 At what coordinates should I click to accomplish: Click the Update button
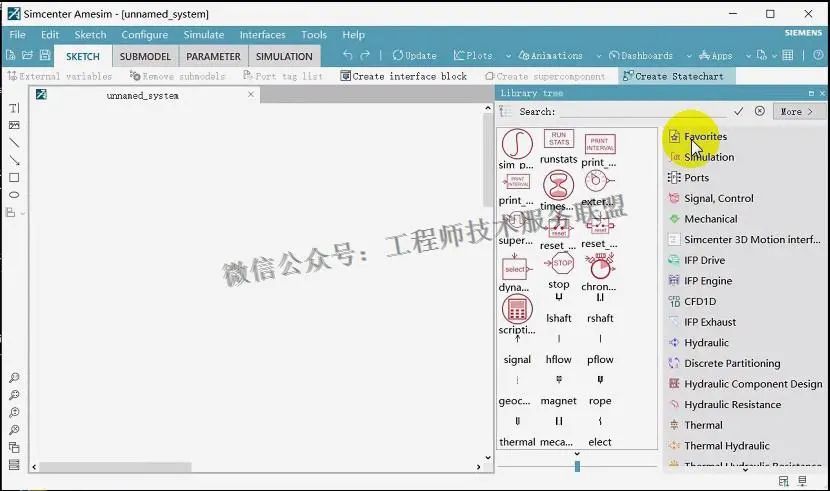click(414, 56)
